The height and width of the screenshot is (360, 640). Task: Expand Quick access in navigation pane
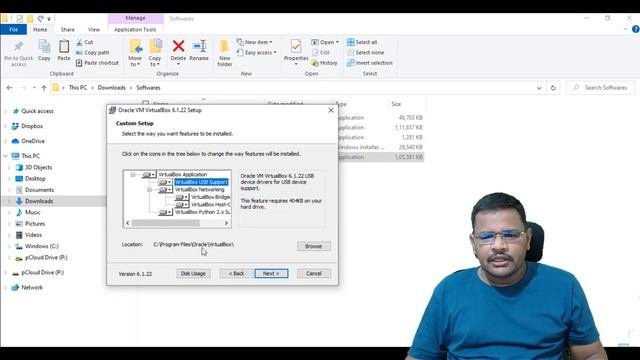(x=6, y=111)
